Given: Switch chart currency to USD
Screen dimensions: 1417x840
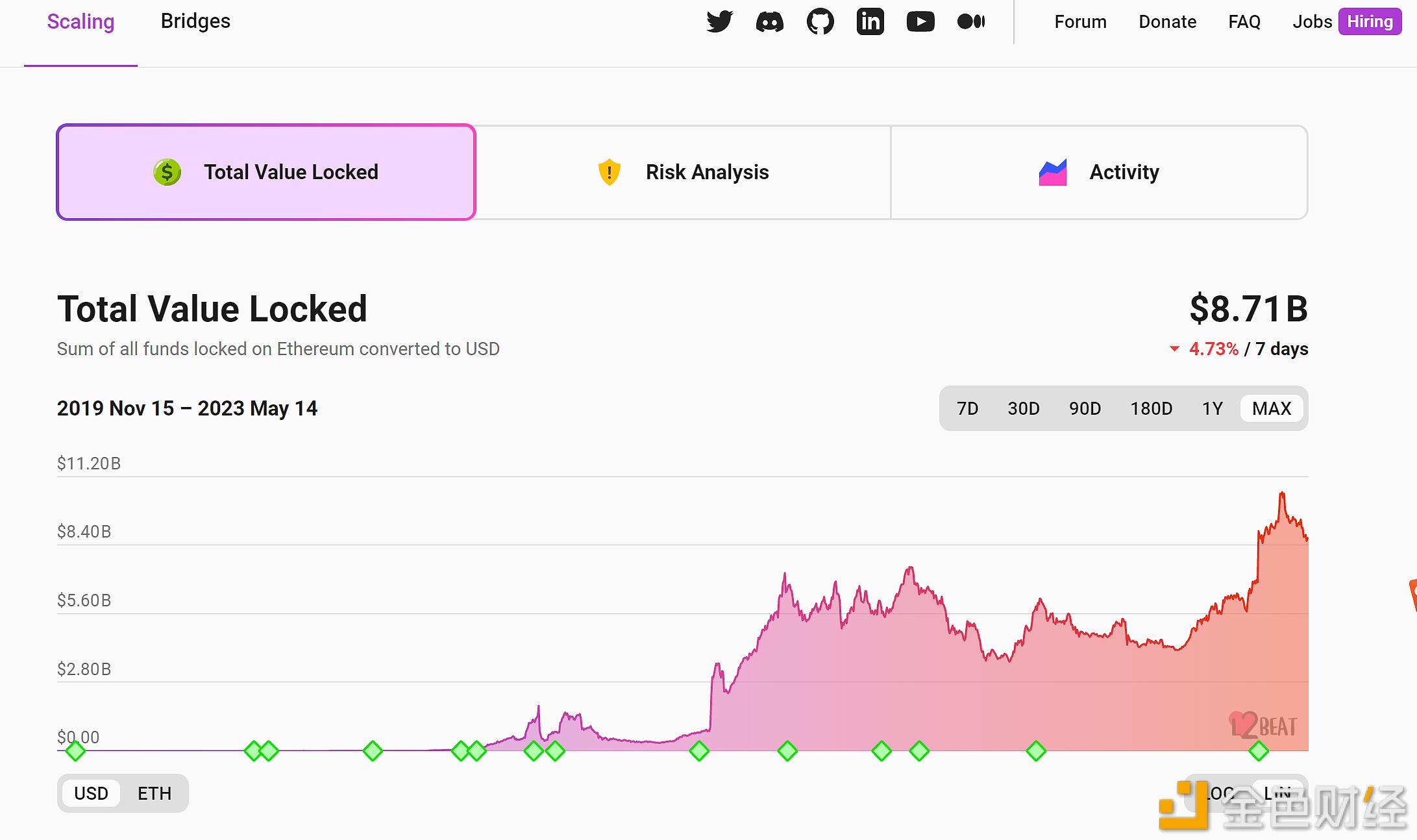Looking at the screenshot, I should point(91,793).
